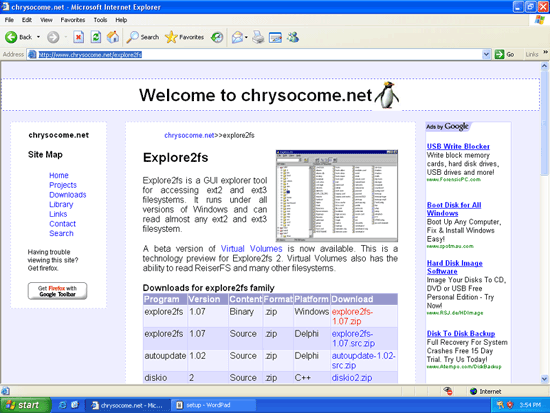This screenshot has height=413, width=550.
Task: Refresh the page with toolbar icon
Action: pos(96,37)
